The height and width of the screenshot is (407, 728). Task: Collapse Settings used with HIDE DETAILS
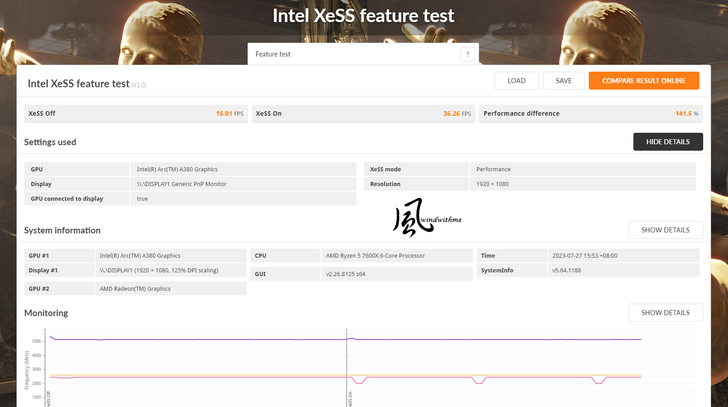pyautogui.click(x=667, y=142)
